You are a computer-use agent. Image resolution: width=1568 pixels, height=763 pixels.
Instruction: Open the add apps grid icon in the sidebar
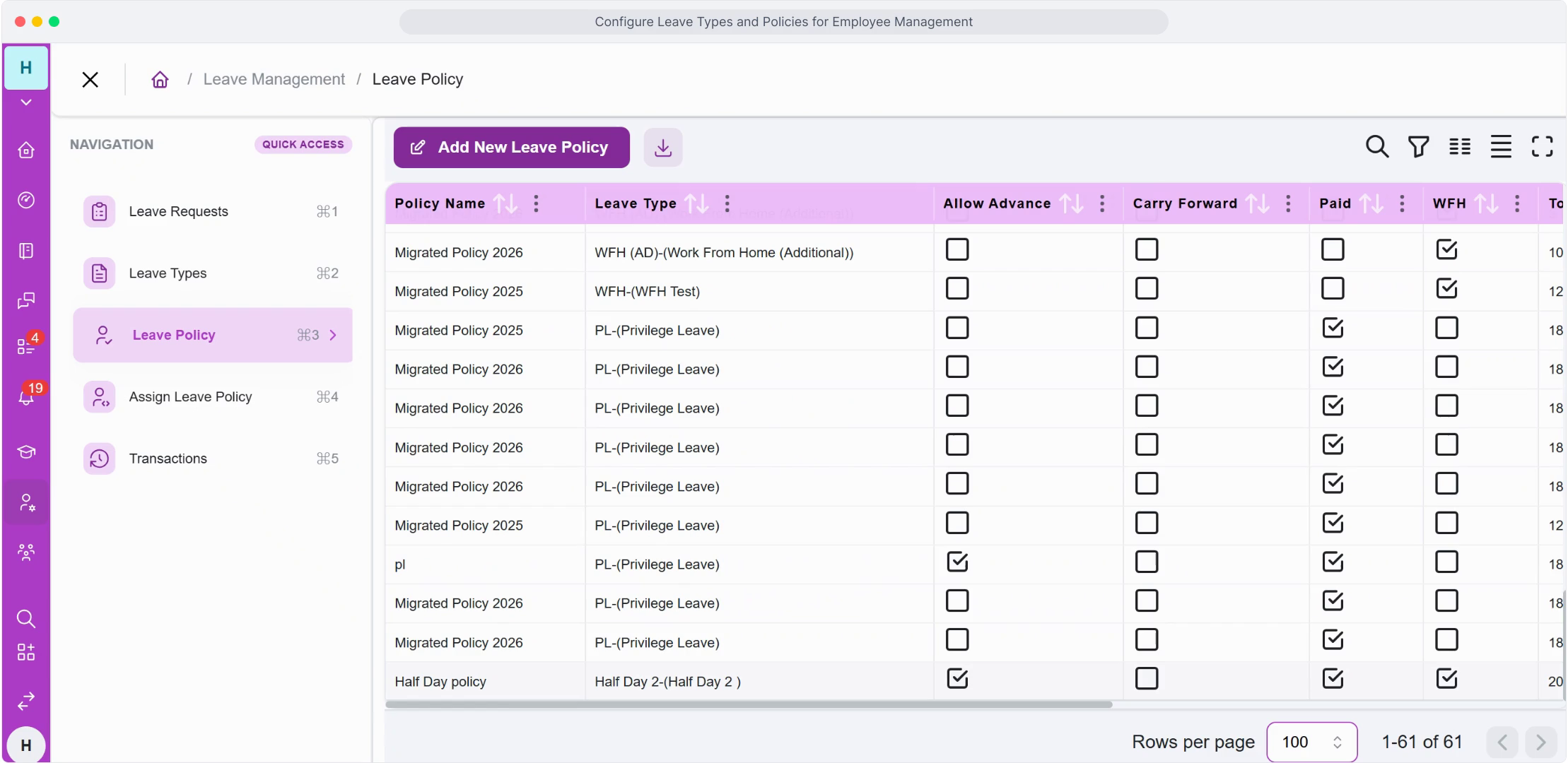26,652
